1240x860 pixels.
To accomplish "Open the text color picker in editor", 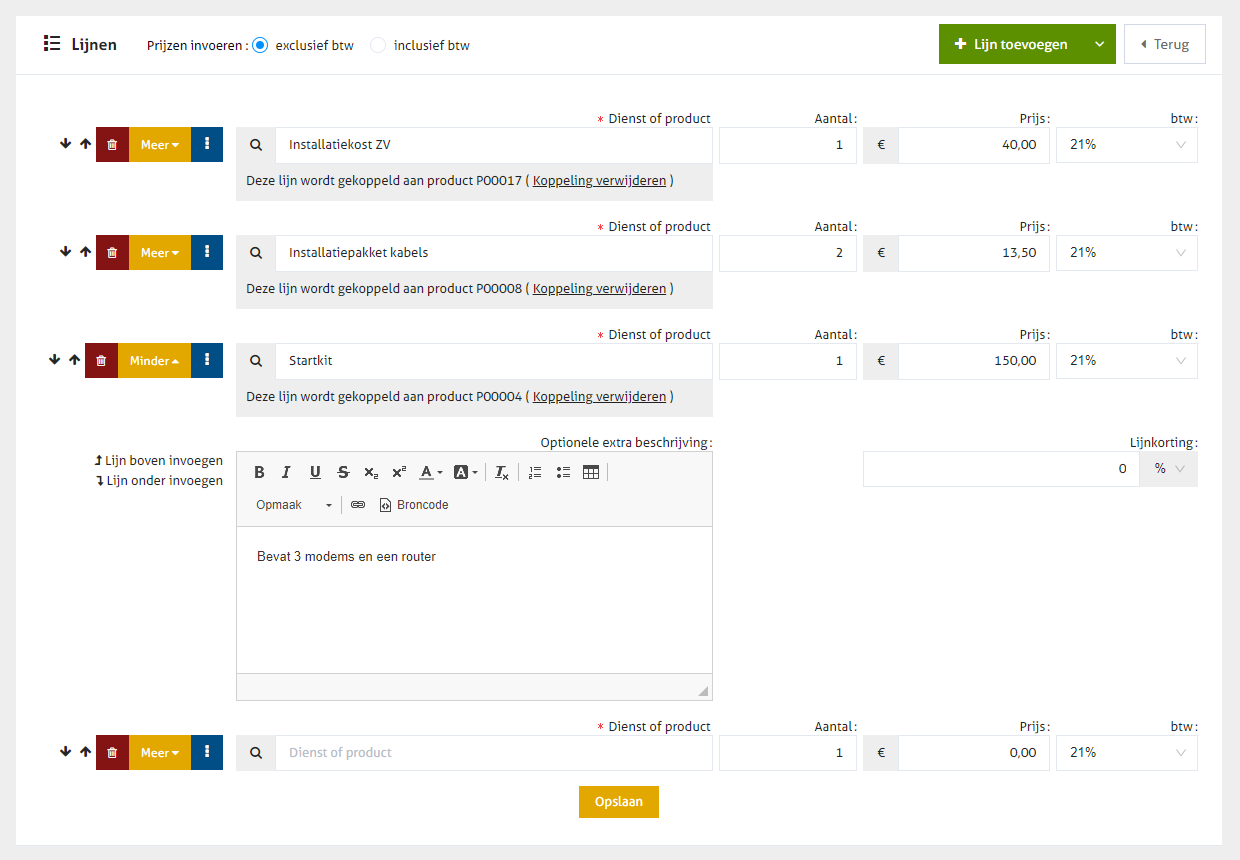I will 430,472.
